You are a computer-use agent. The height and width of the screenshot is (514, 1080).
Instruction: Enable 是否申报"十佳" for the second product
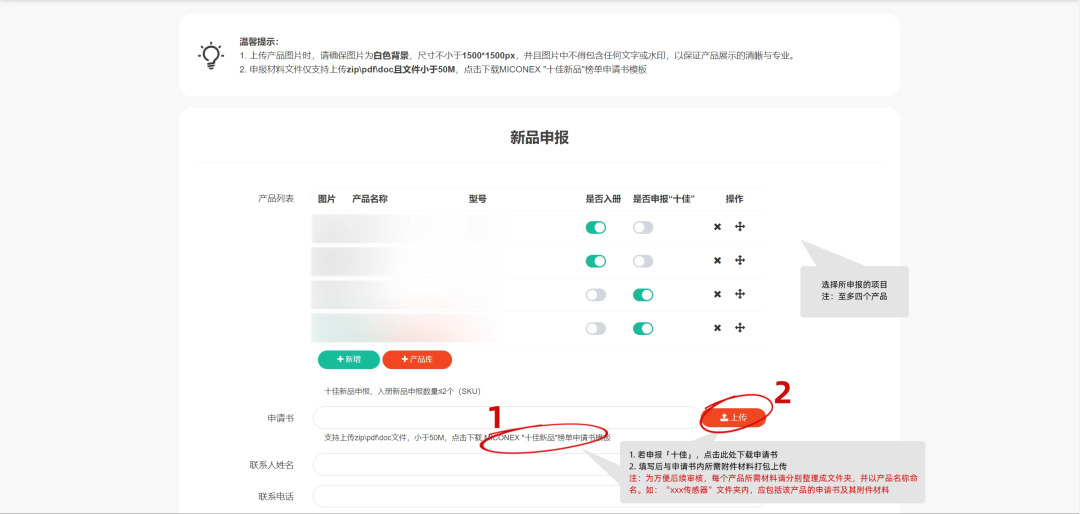643,261
